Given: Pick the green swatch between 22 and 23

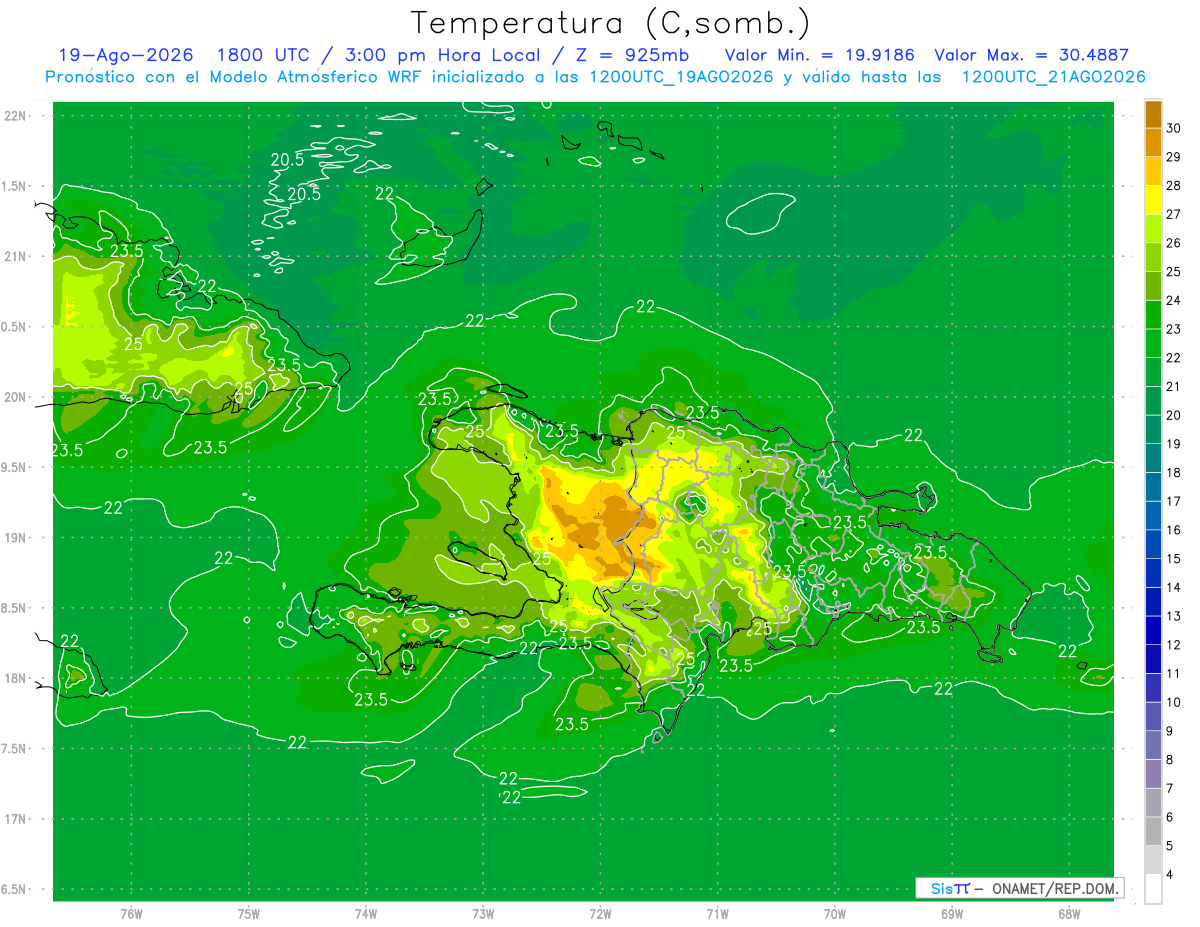Looking at the screenshot, I should coord(1154,344).
